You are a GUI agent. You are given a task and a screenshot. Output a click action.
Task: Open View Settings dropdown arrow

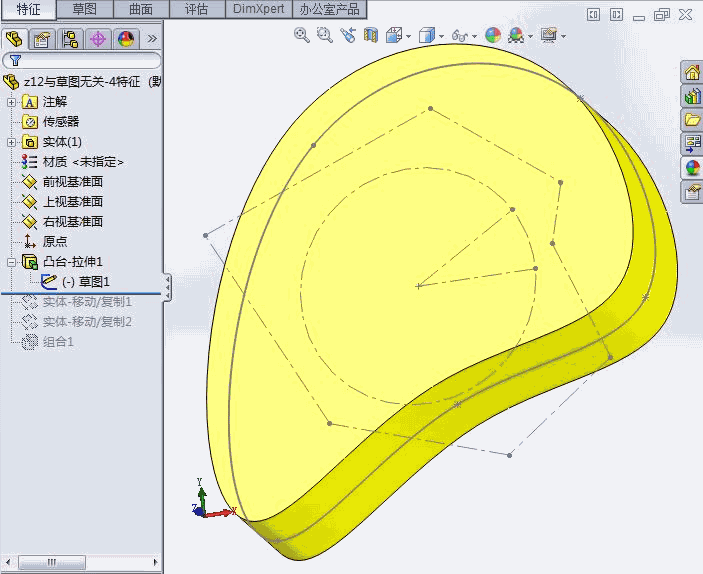pos(564,36)
